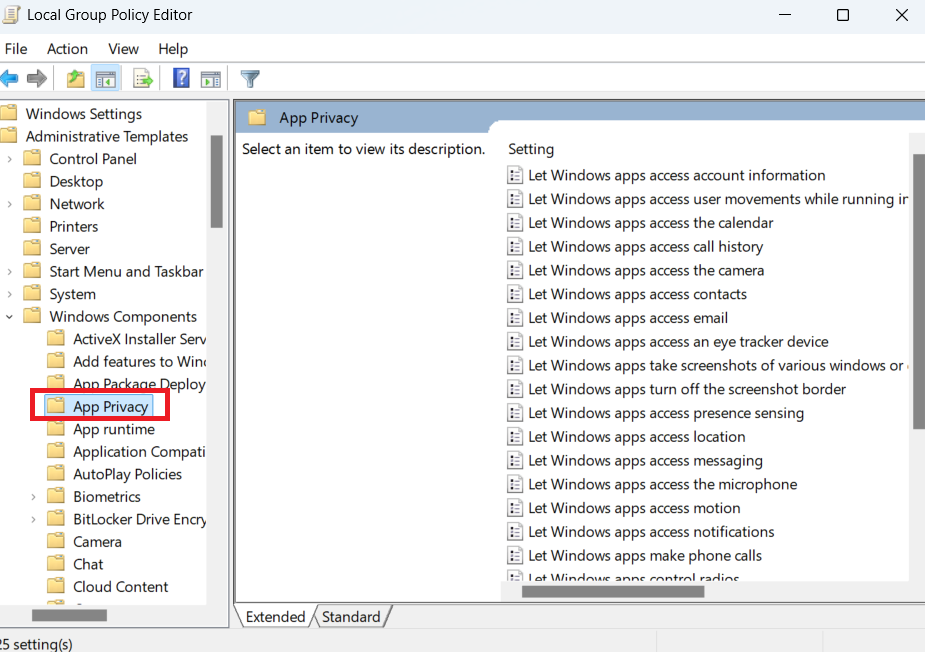Click the Filter funnel icon
Screen dimensions: 925x652
tap(250, 78)
